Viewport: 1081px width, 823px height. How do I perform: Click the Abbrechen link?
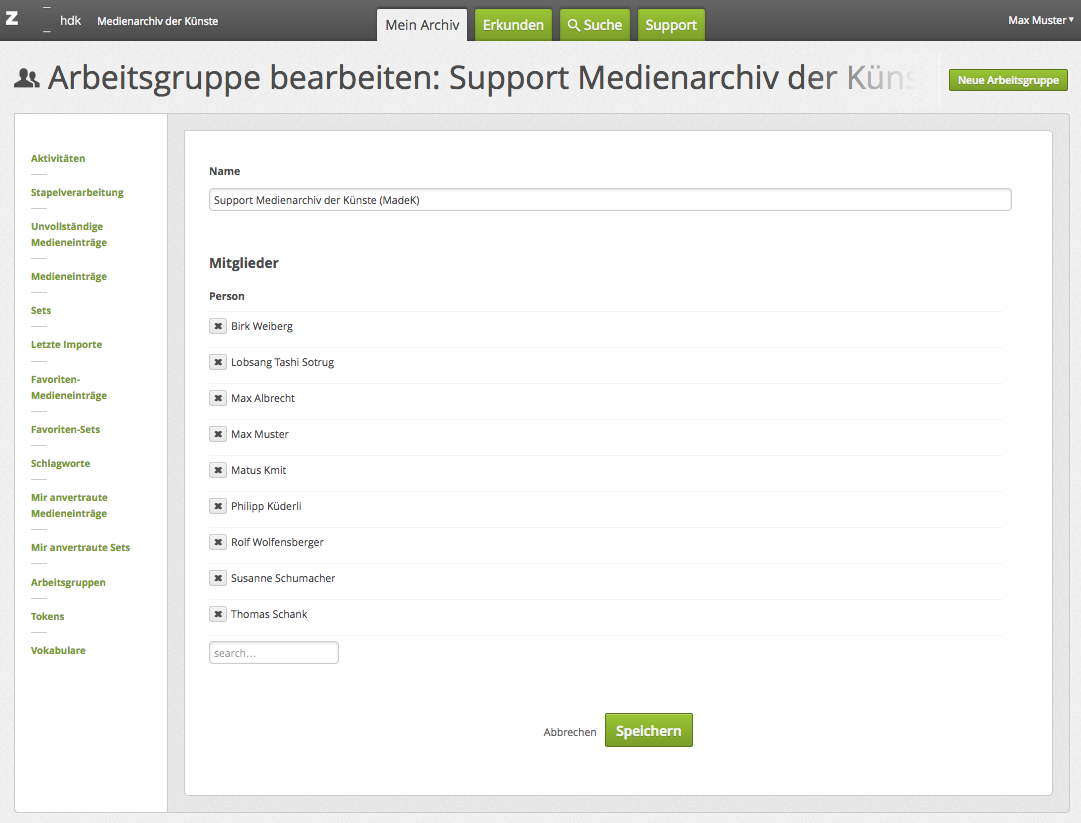pos(570,732)
